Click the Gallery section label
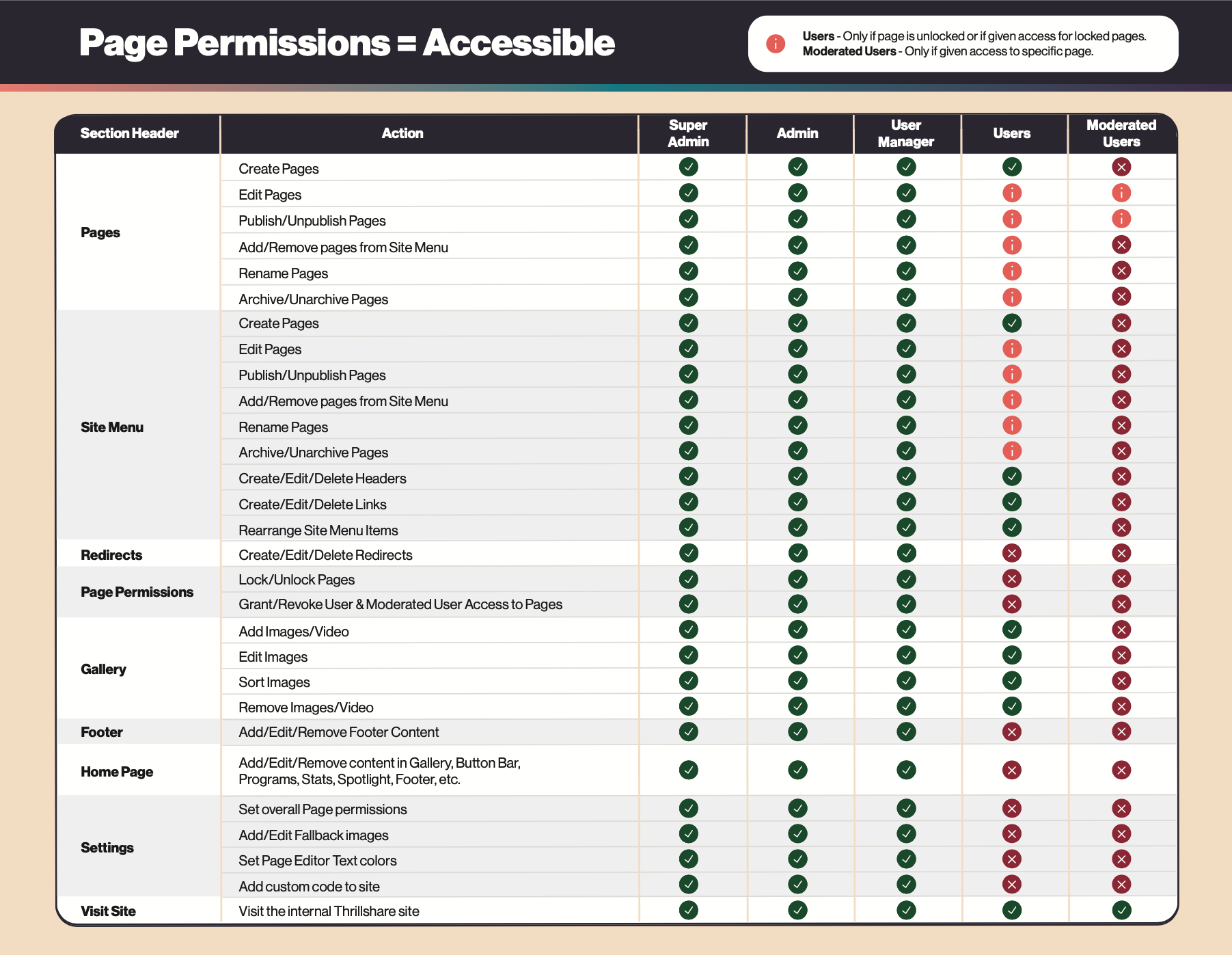Image resolution: width=1232 pixels, height=955 pixels. click(103, 669)
